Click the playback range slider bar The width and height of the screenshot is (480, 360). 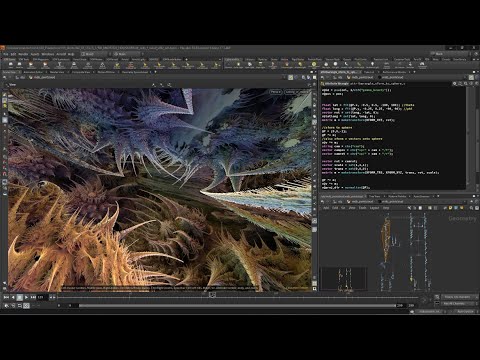coord(237,305)
